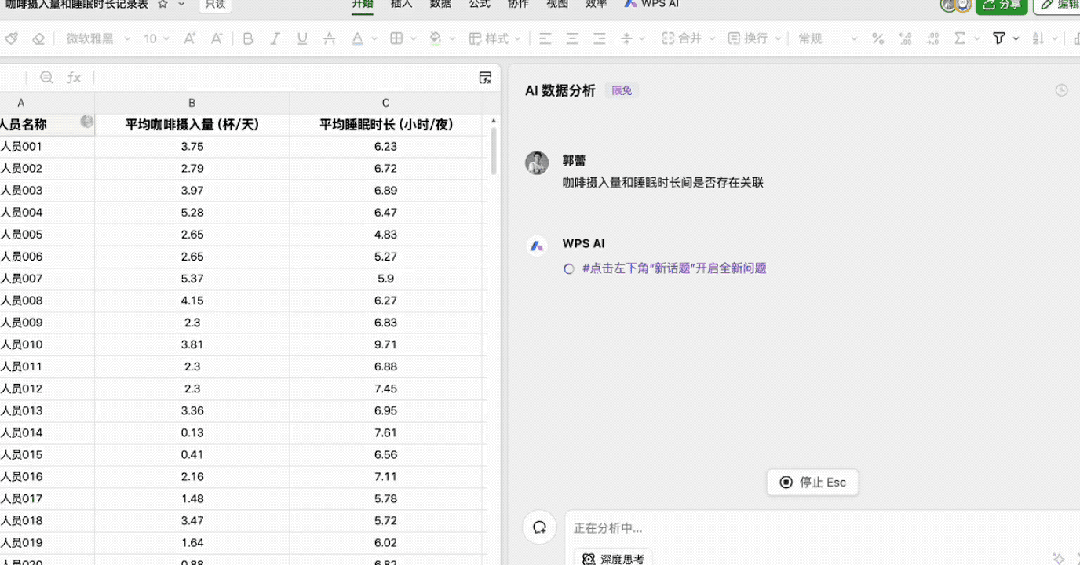Open the AutoSum sigma icon
The image size is (1080, 565).
(x=959, y=39)
